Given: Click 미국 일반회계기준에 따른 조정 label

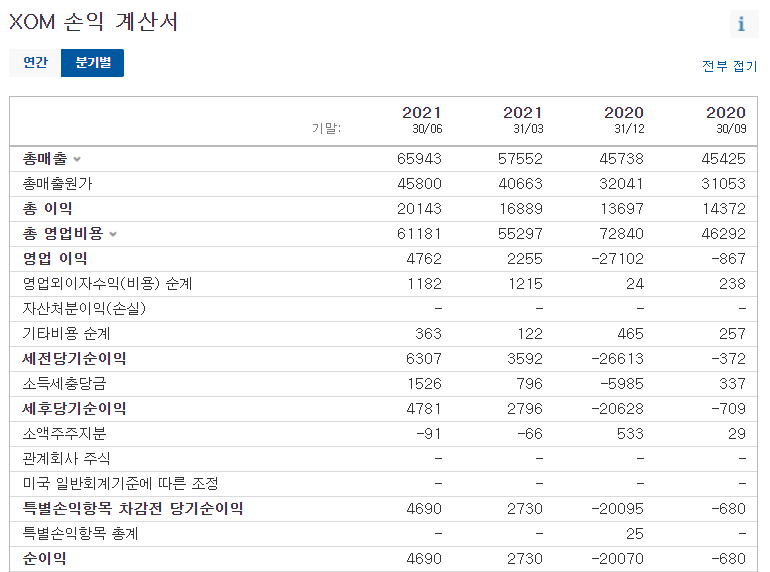Looking at the screenshot, I should [x=120, y=484].
